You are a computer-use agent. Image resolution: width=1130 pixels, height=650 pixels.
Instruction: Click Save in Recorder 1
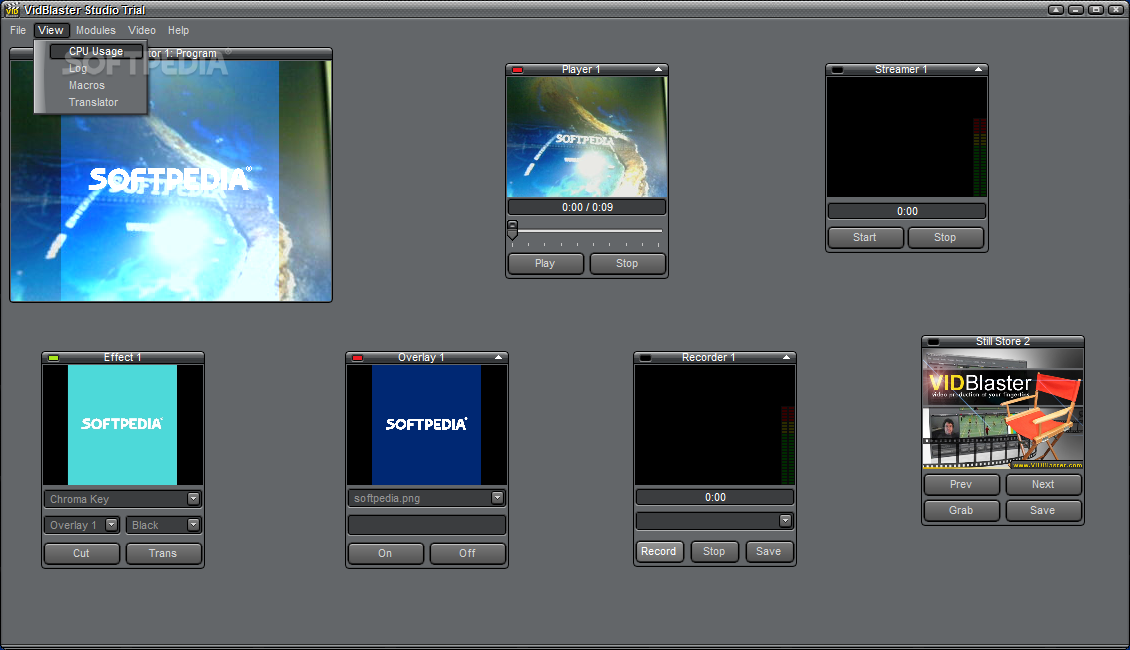tap(769, 551)
